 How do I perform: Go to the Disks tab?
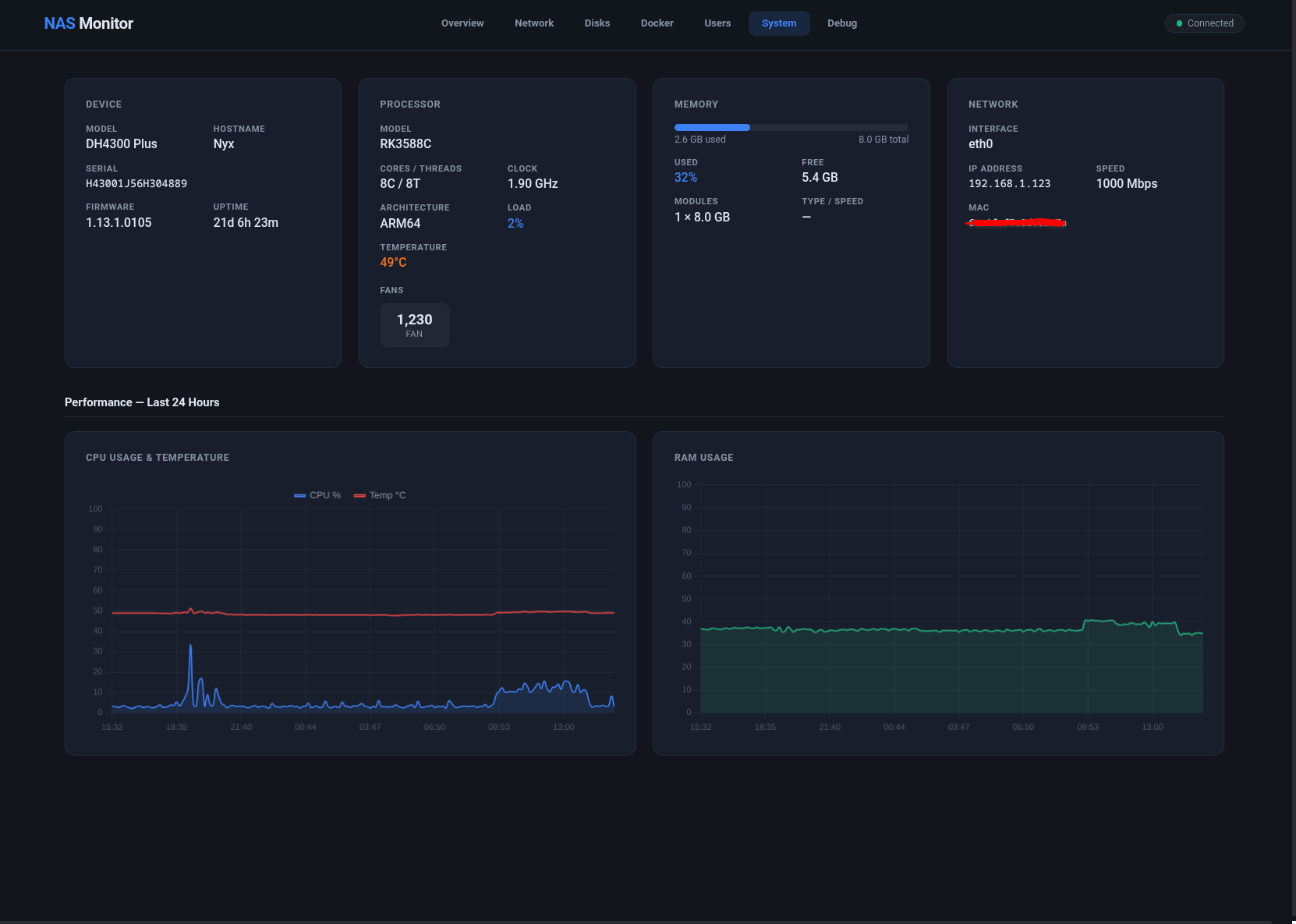tap(597, 23)
